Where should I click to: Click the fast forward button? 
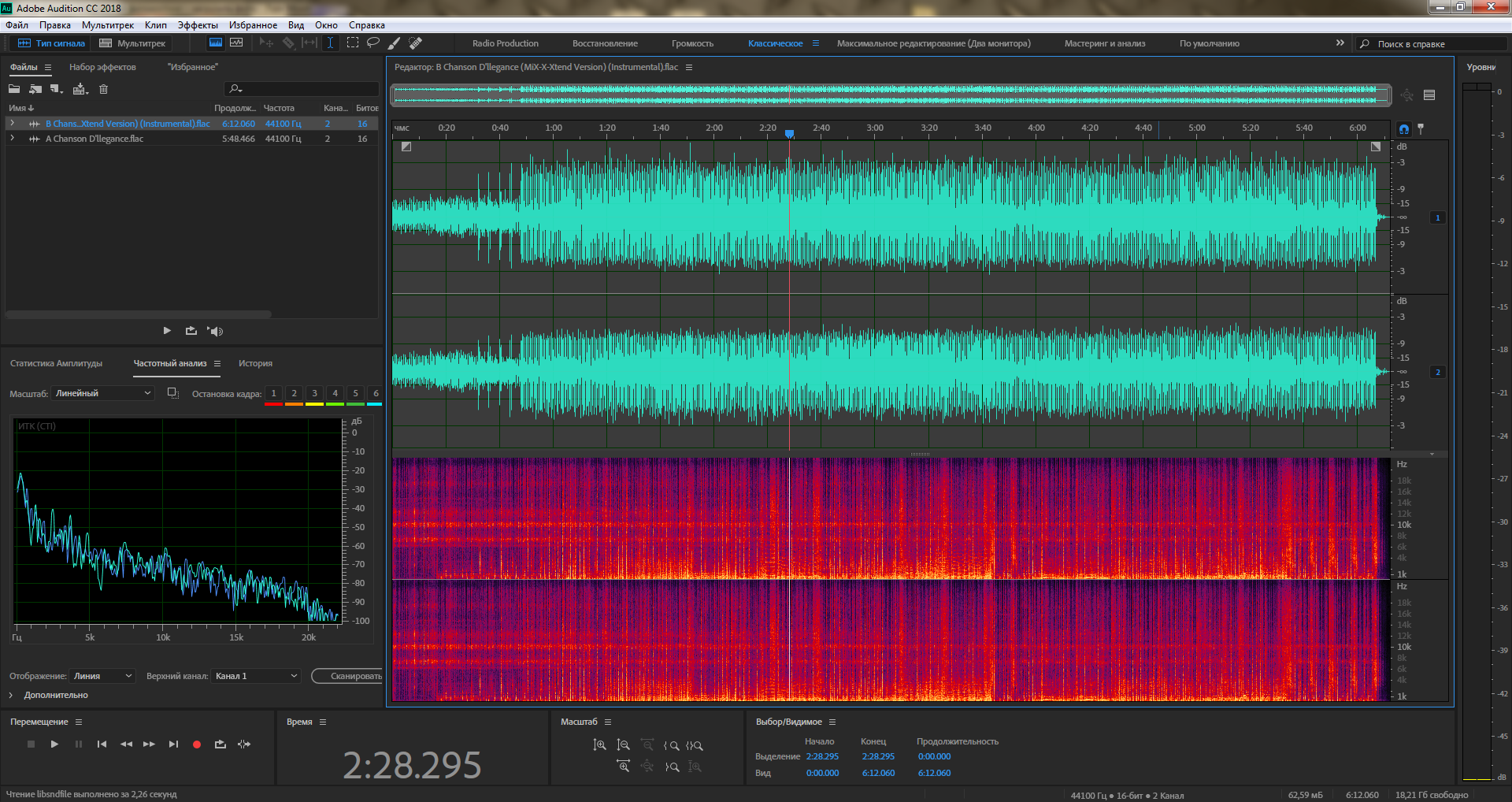point(149,744)
